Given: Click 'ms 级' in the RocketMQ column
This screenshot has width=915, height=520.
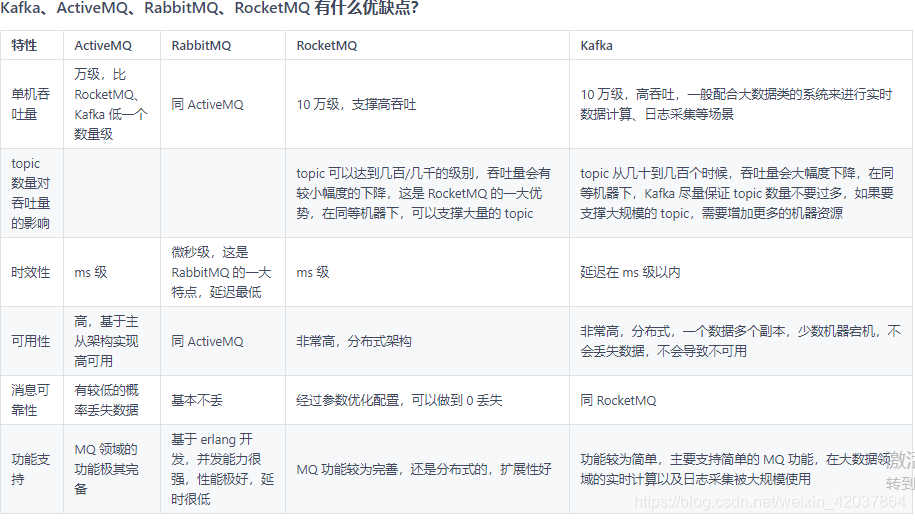Looking at the screenshot, I should [x=427, y=272].
